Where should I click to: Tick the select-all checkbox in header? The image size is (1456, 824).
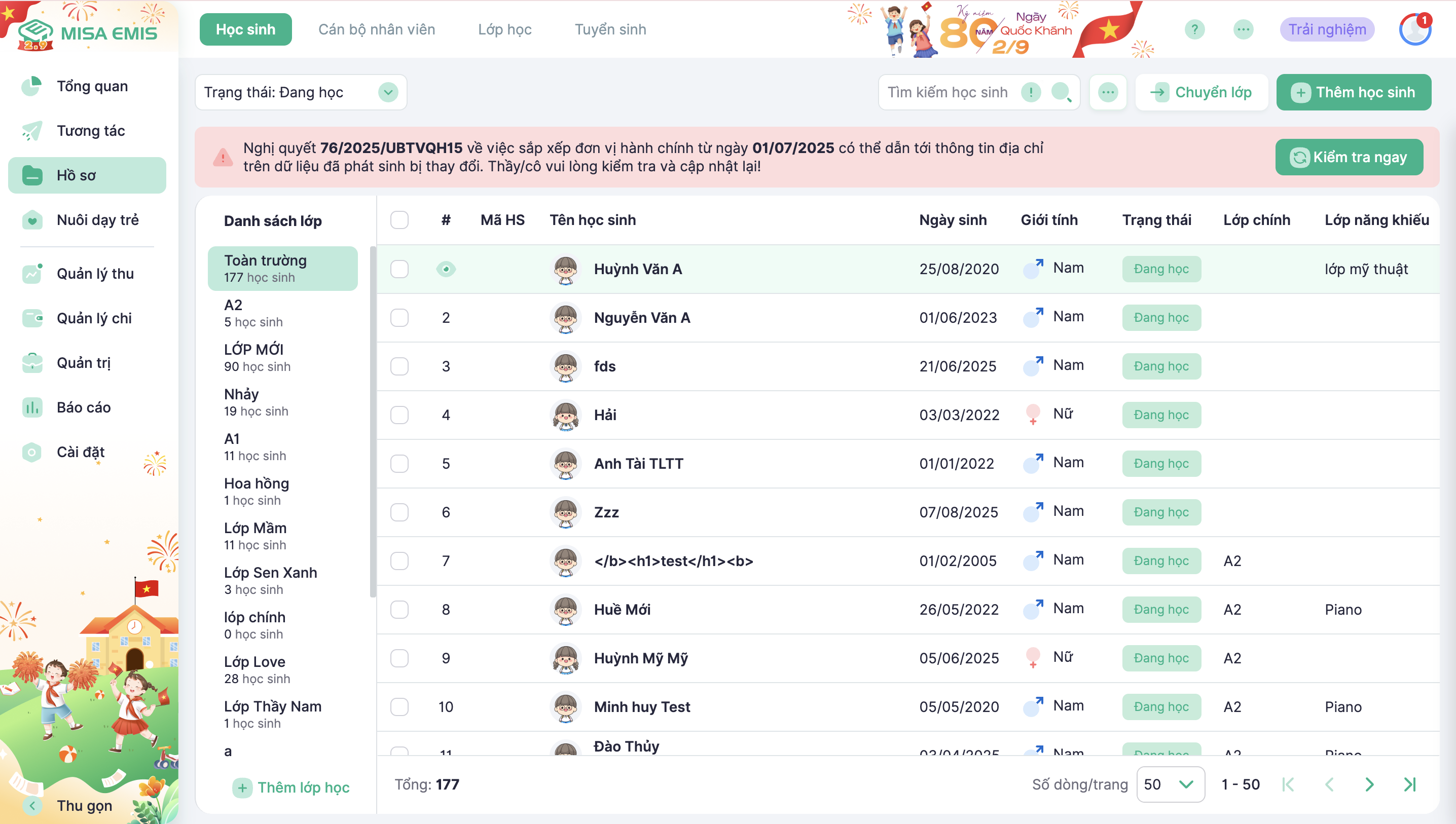[x=399, y=220]
